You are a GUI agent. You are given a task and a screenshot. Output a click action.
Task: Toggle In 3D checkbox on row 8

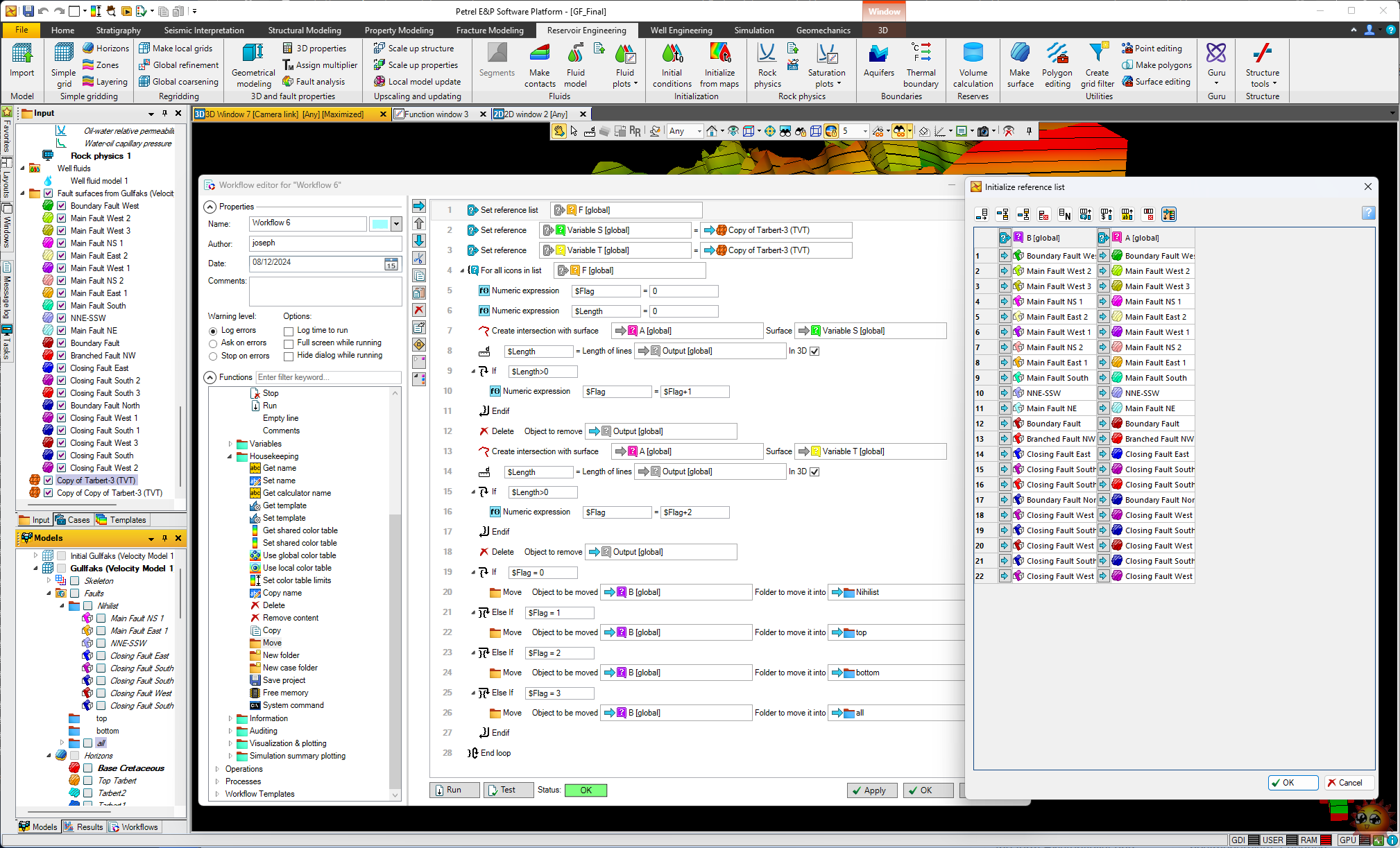point(814,352)
